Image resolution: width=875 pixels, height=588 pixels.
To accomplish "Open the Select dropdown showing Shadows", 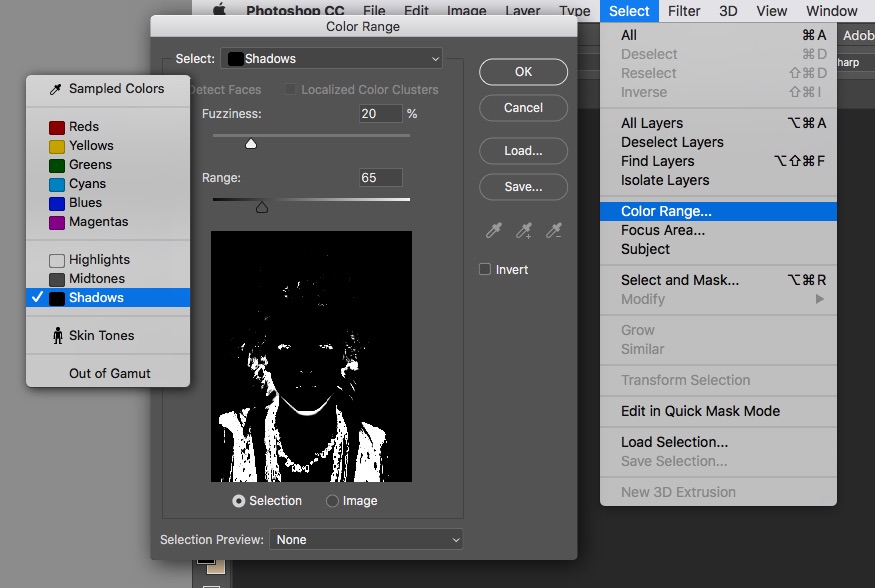I will pyautogui.click(x=331, y=59).
